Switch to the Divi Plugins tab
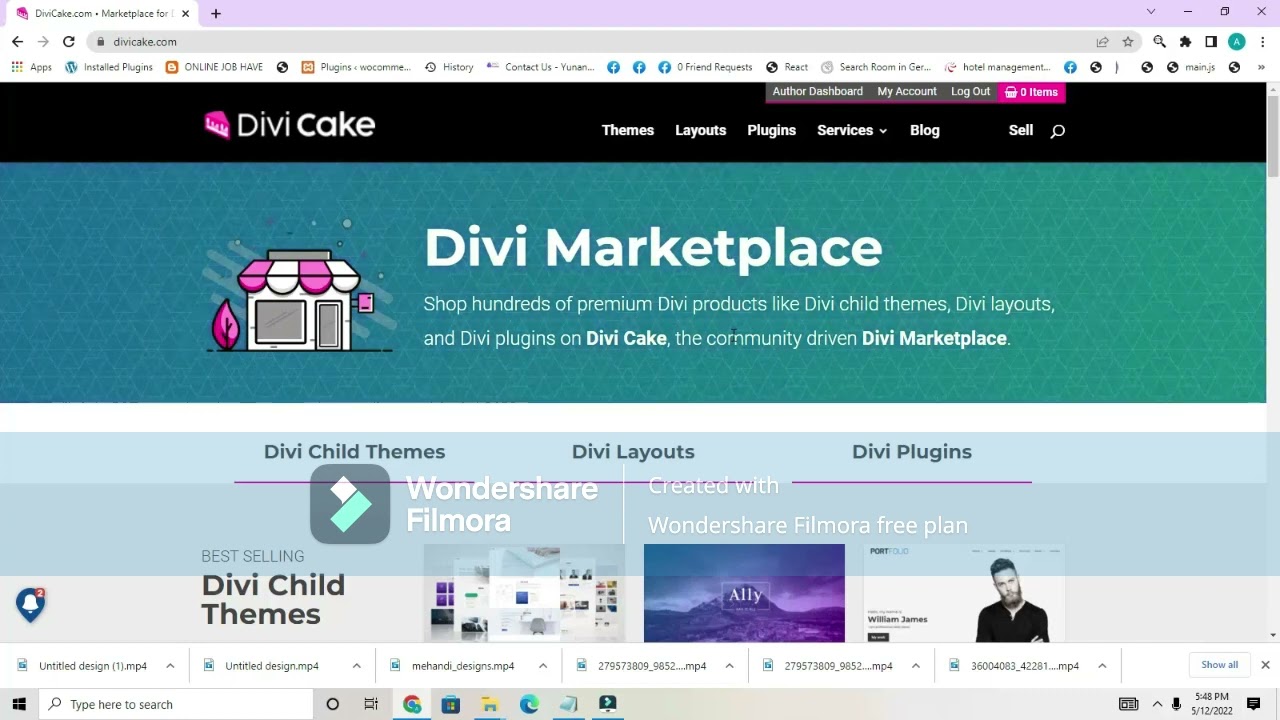 [911, 452]
